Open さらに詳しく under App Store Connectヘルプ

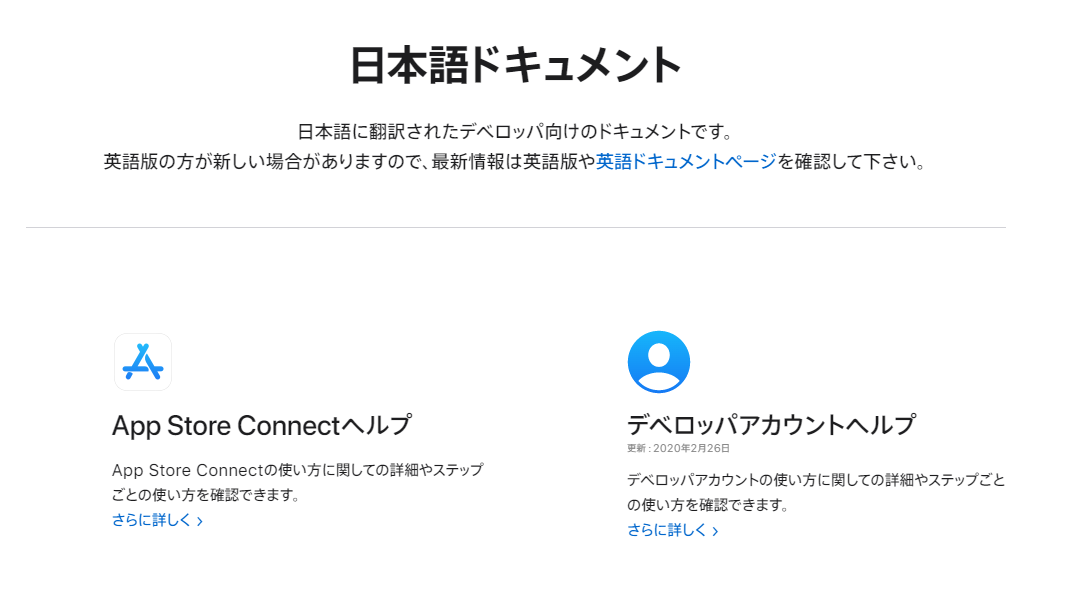152,521
